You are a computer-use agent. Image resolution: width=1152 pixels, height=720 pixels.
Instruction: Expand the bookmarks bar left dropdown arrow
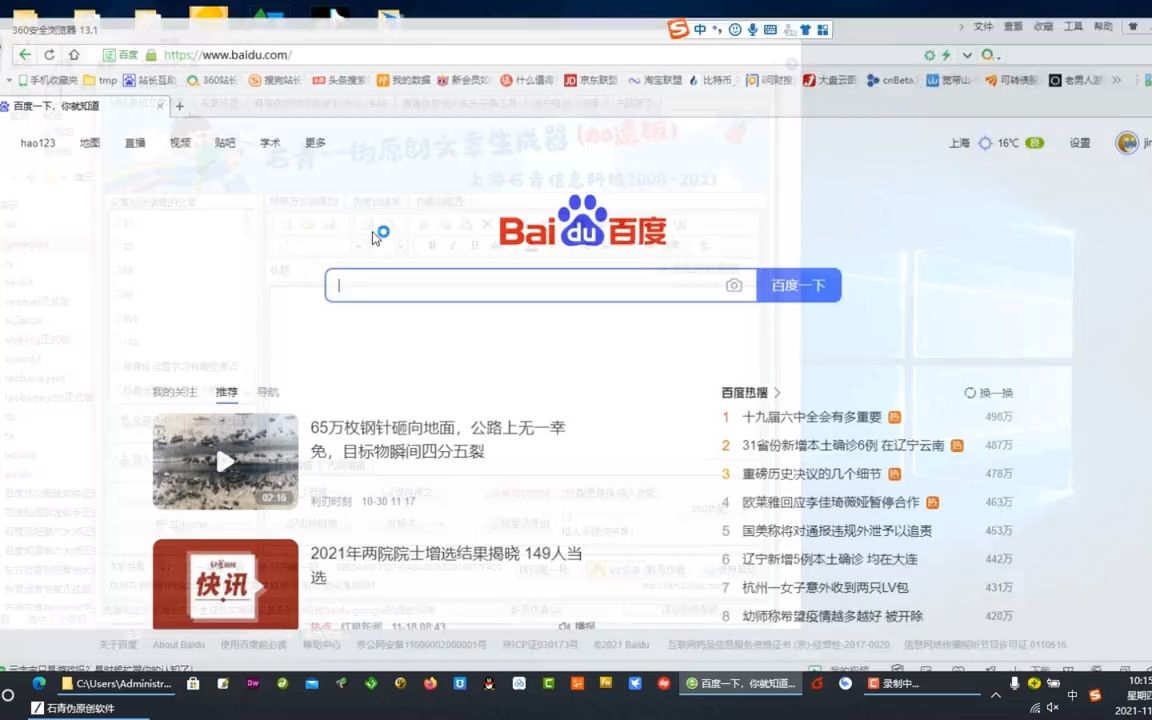pyautogui.click(x=9, y=80)
